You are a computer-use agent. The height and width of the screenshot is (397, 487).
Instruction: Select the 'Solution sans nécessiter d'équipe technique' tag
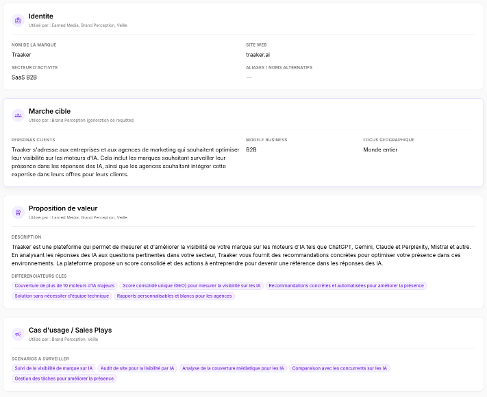(x=62, y=296)
